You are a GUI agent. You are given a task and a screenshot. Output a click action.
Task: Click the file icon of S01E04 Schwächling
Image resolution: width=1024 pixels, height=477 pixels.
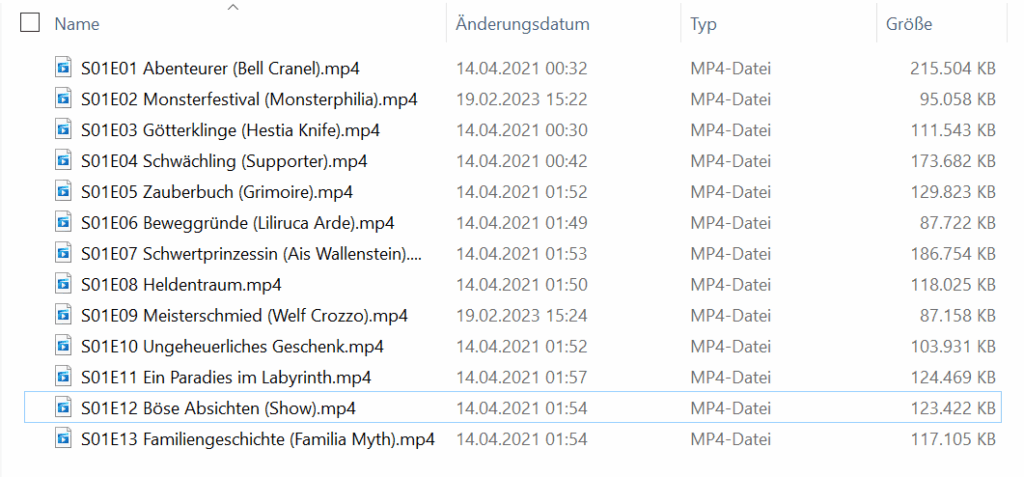[x=63, y=161]
